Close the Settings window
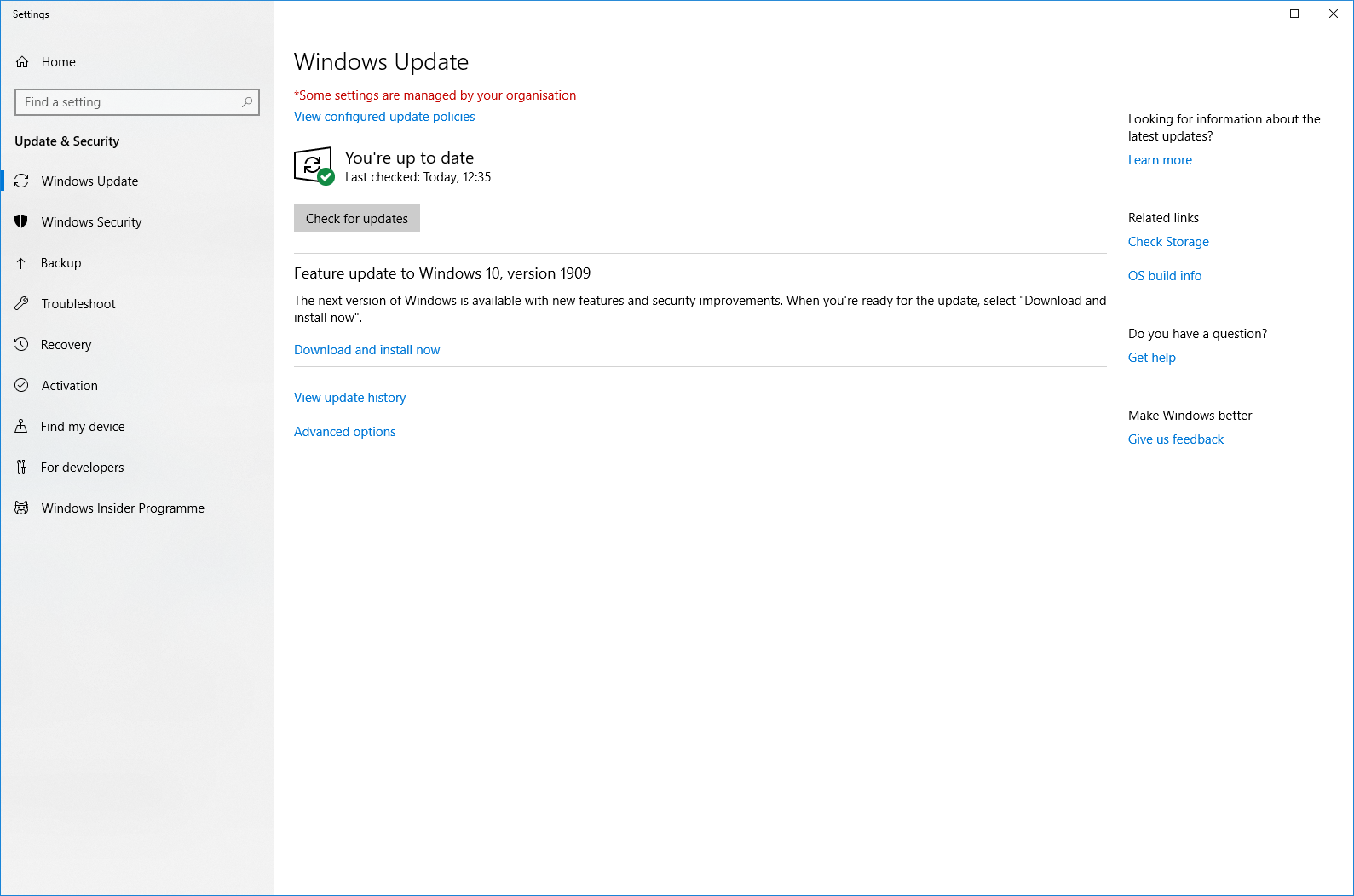Image resolution: width=1354 pixels, height=896 pixels. coord(1334,14)
